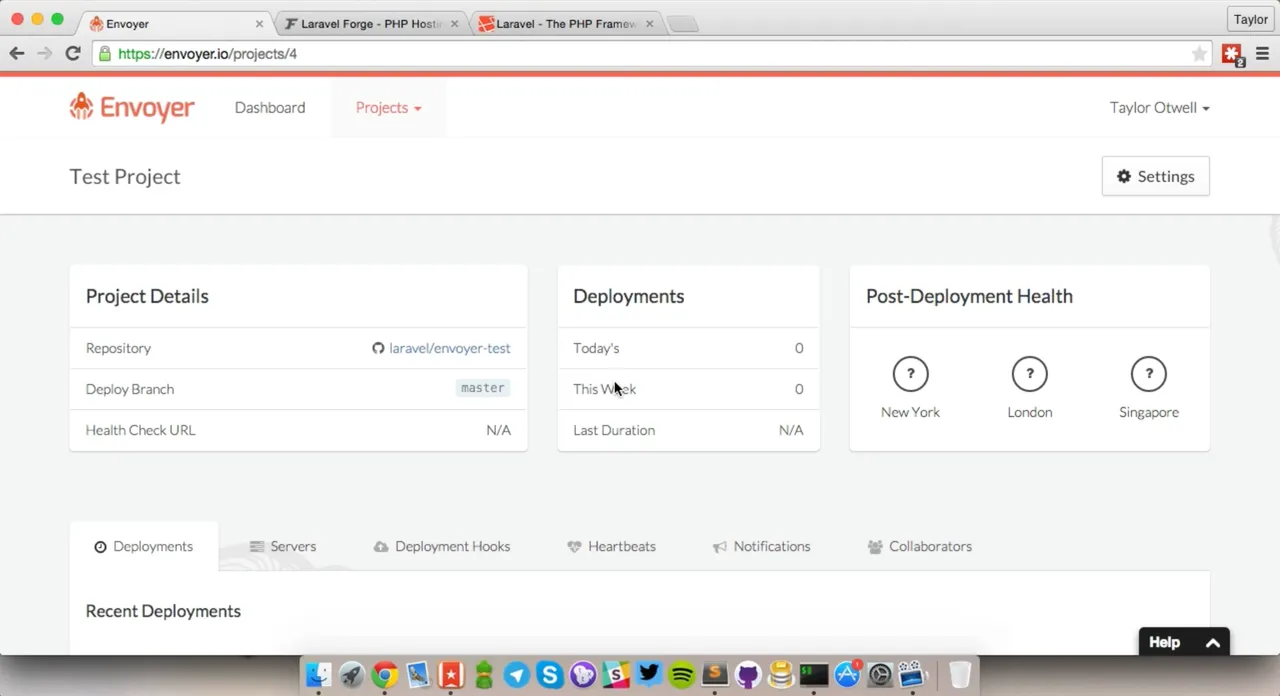
Task: Open Google Chrome from the dock
Action: [384, 675]
